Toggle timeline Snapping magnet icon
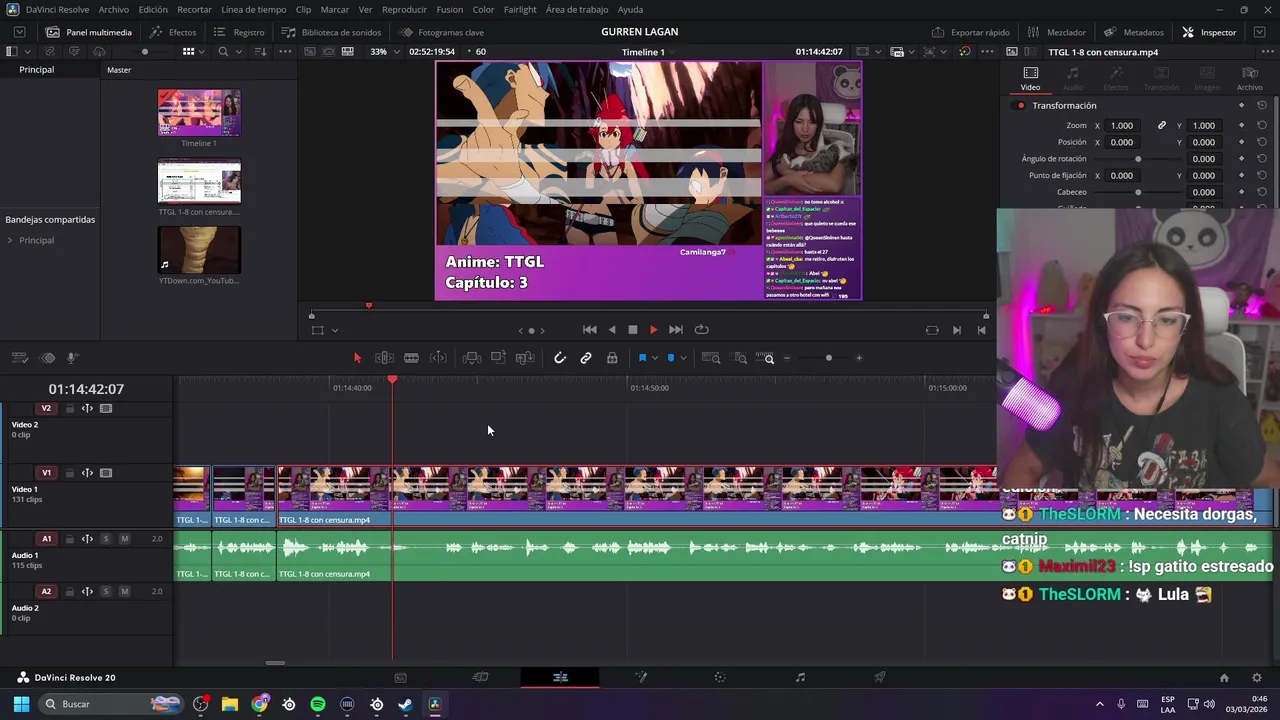The width and height of the screenshot is (1280, 720). pos(560,358)
